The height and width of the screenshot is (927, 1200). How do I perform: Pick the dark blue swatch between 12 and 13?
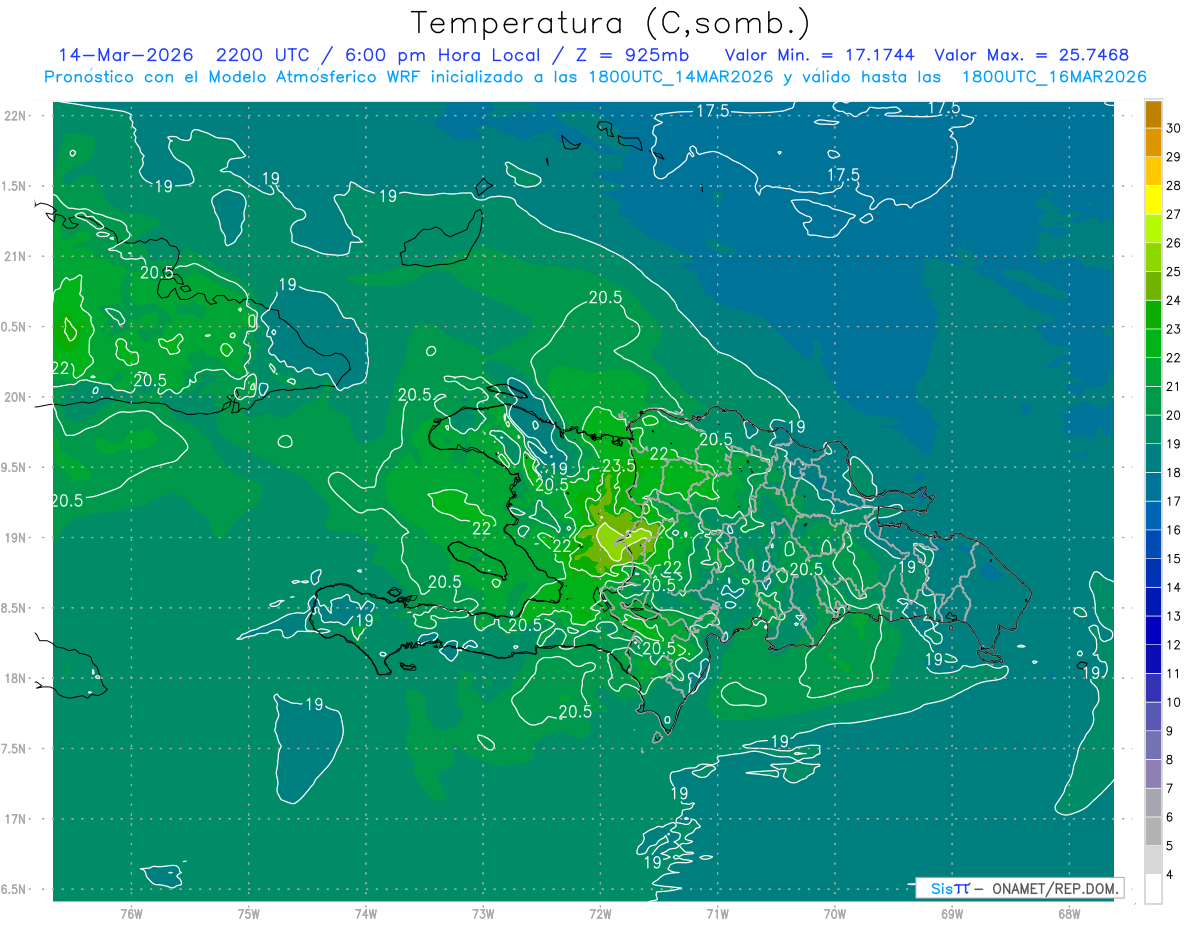[x=1153, y=630]
